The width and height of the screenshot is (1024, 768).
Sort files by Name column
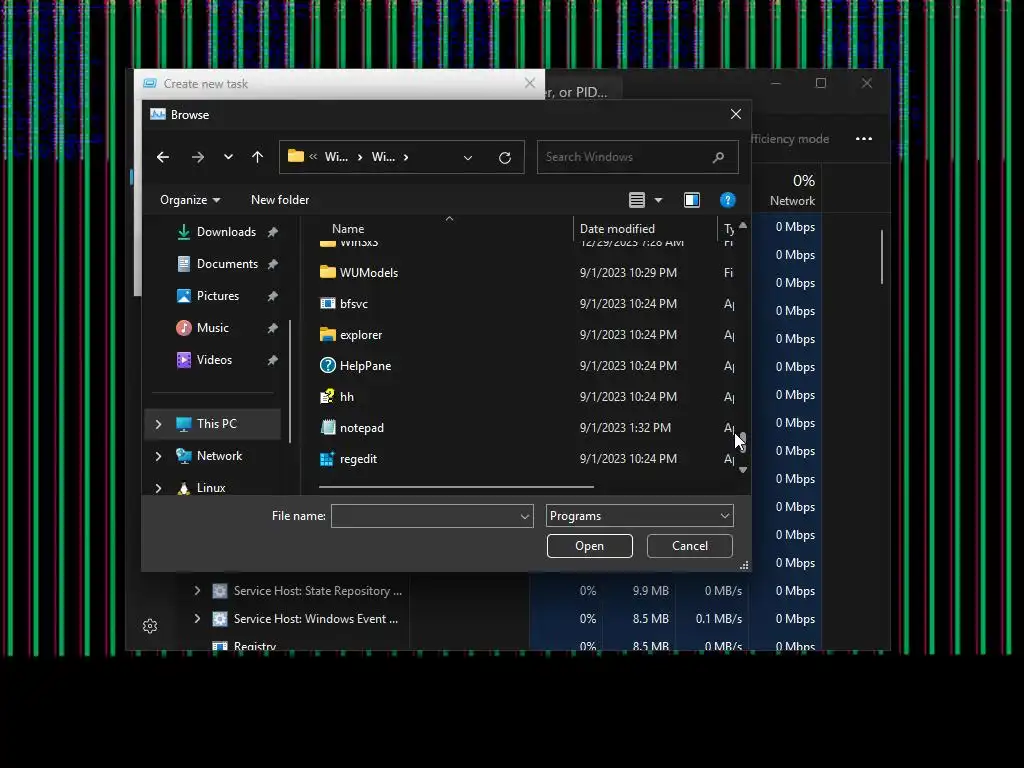[348, 229]
